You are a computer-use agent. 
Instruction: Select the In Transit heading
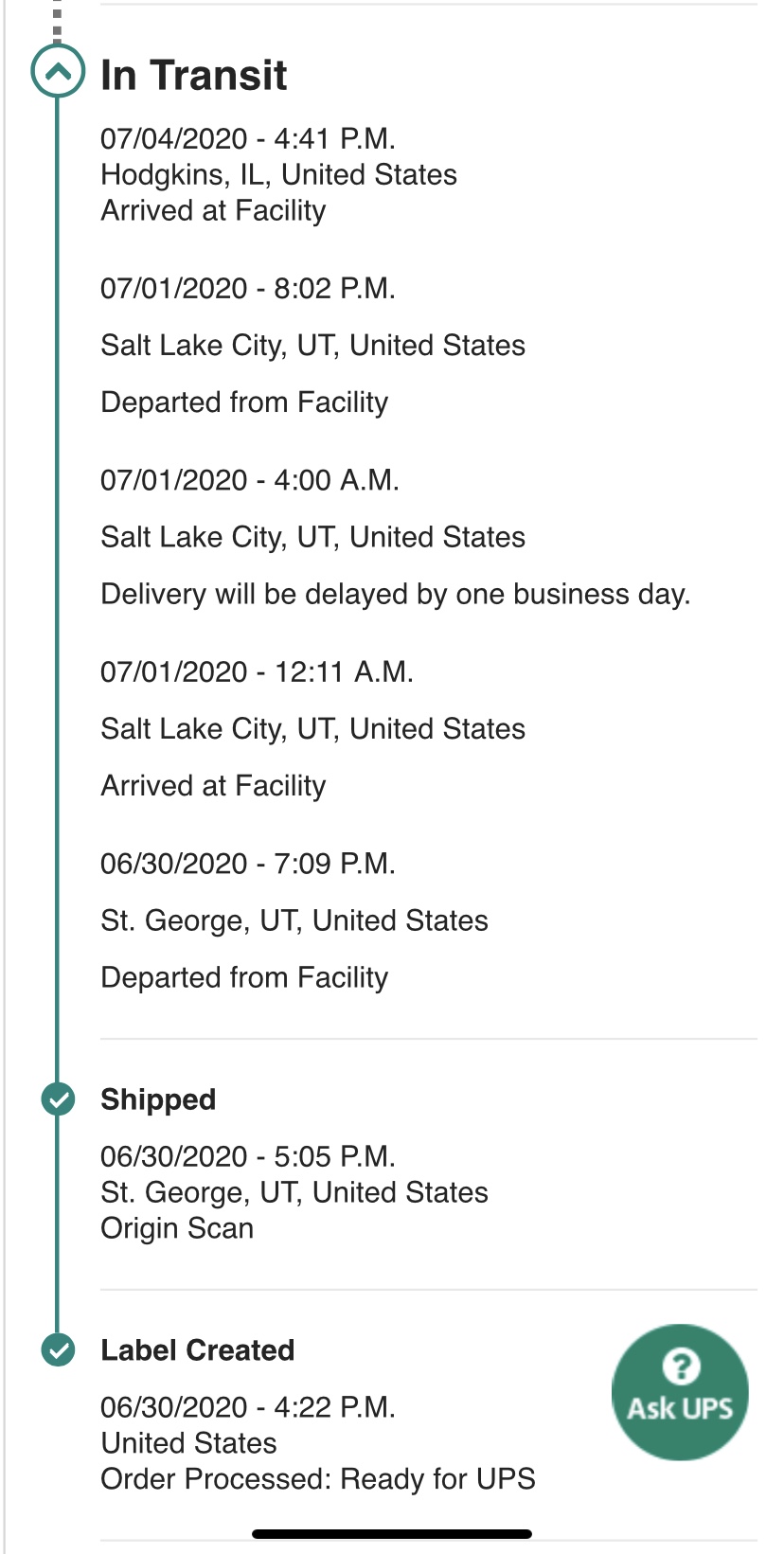tap(193, 75)
